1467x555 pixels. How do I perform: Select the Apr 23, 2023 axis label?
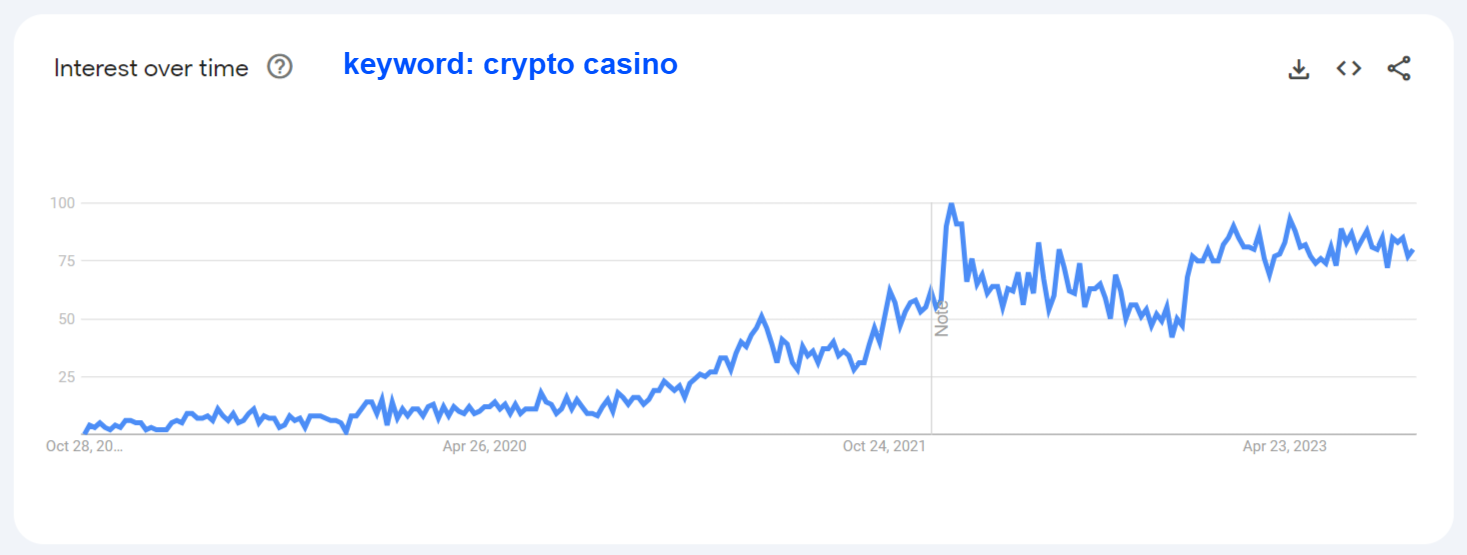1284,446
